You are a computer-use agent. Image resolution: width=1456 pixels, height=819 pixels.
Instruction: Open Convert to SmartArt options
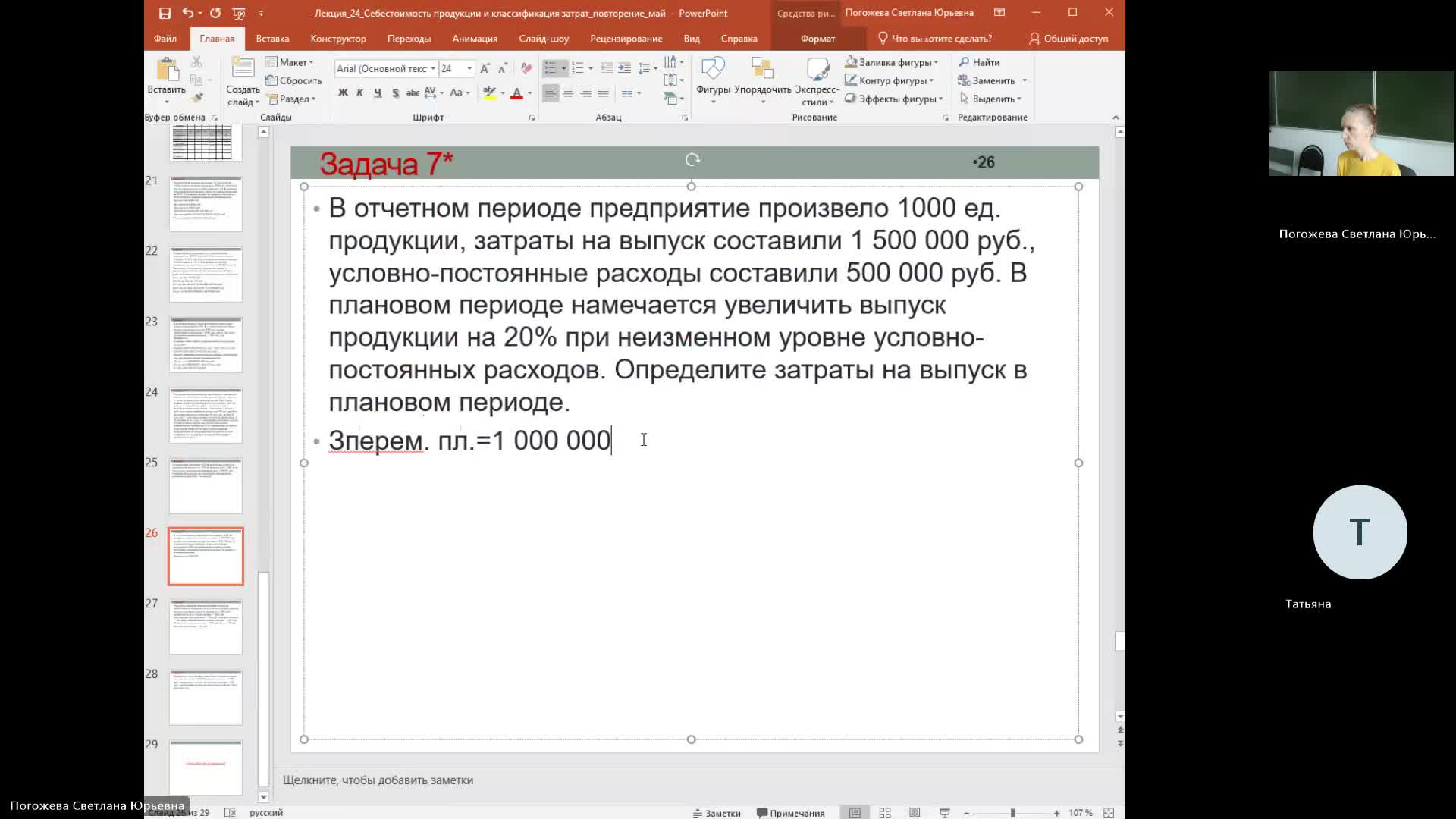click(673, 99)
